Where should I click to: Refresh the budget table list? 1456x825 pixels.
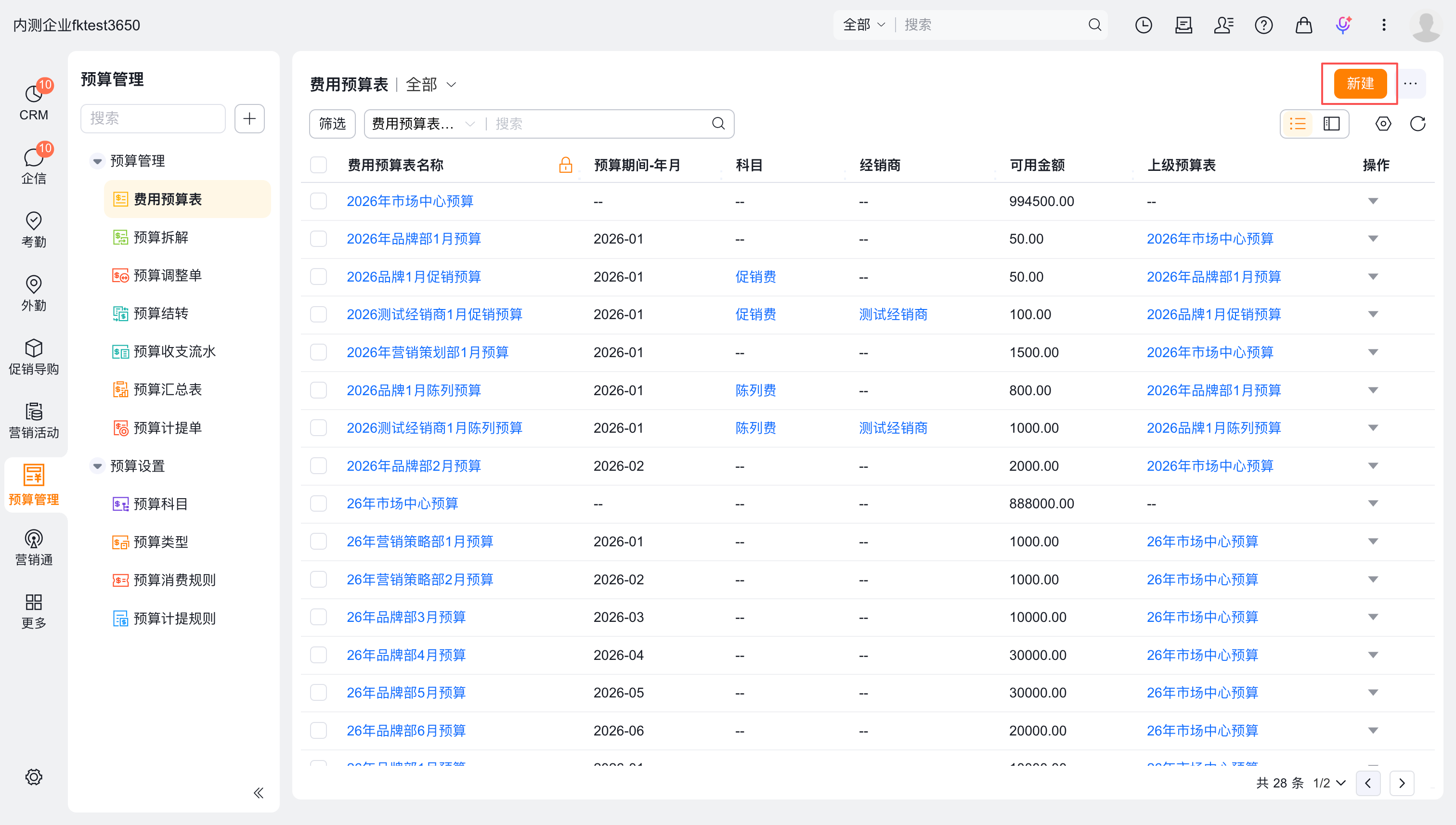(1418, 124)
